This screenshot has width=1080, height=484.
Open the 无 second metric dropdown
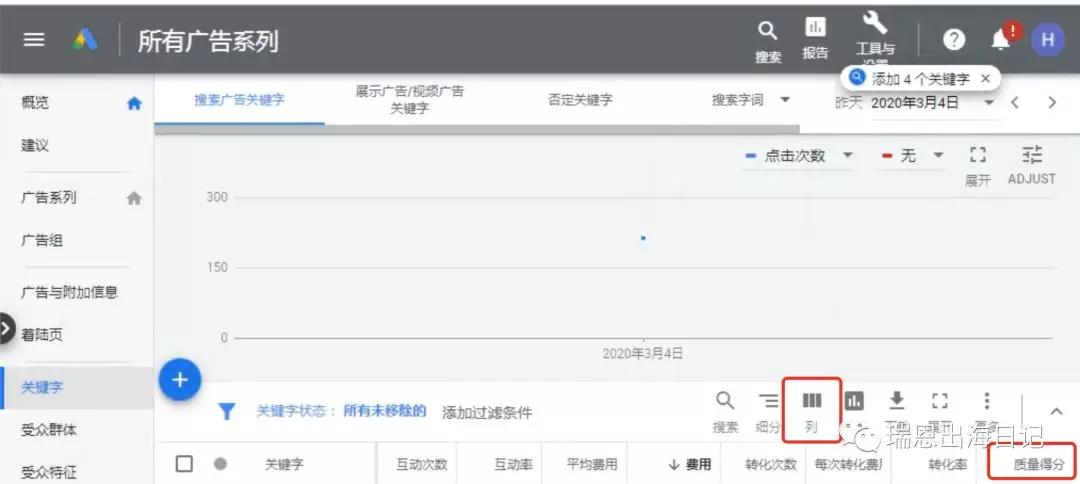(x=913, y=156)
